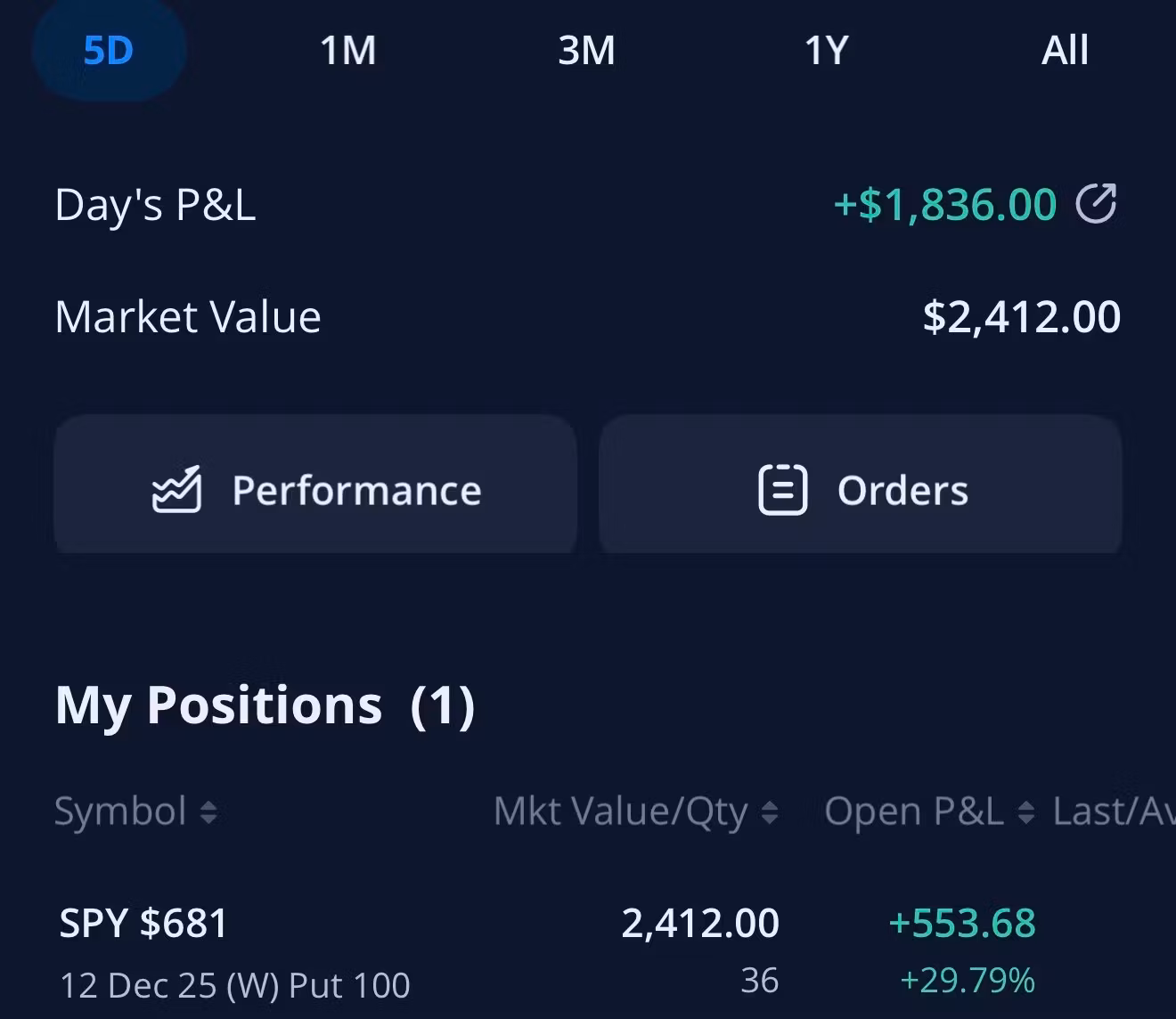Select the 5D time range tab
1176x1019 pixels.
[109, 50]
